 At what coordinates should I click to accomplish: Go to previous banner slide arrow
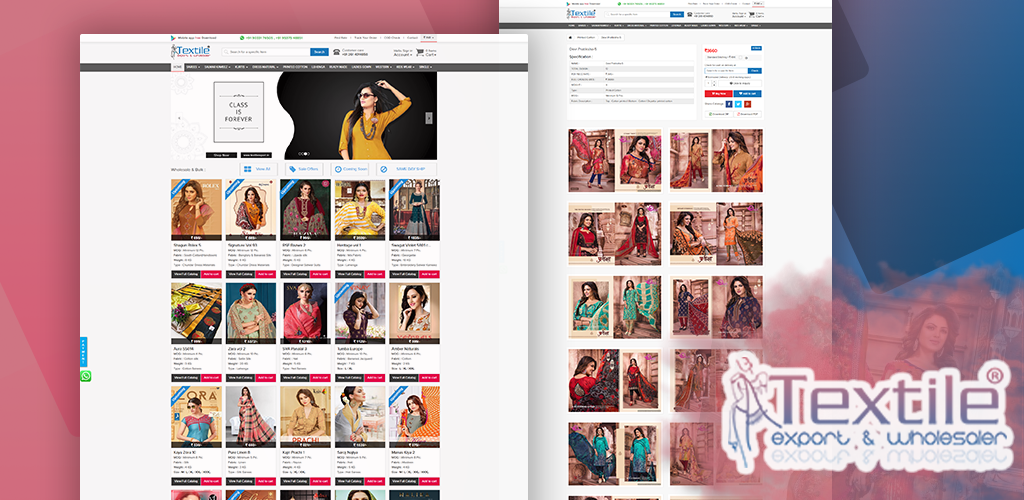click(180, 118)
